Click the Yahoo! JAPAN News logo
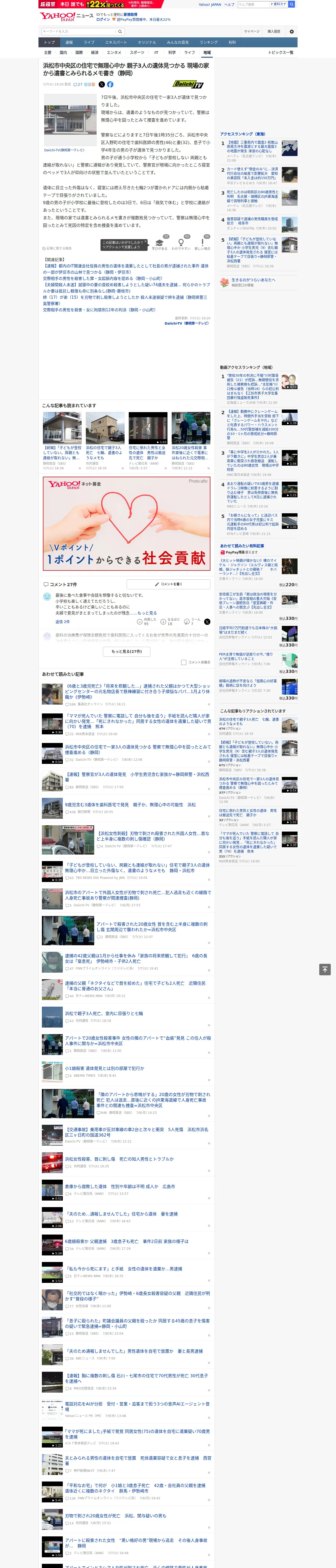 point(66,16)
